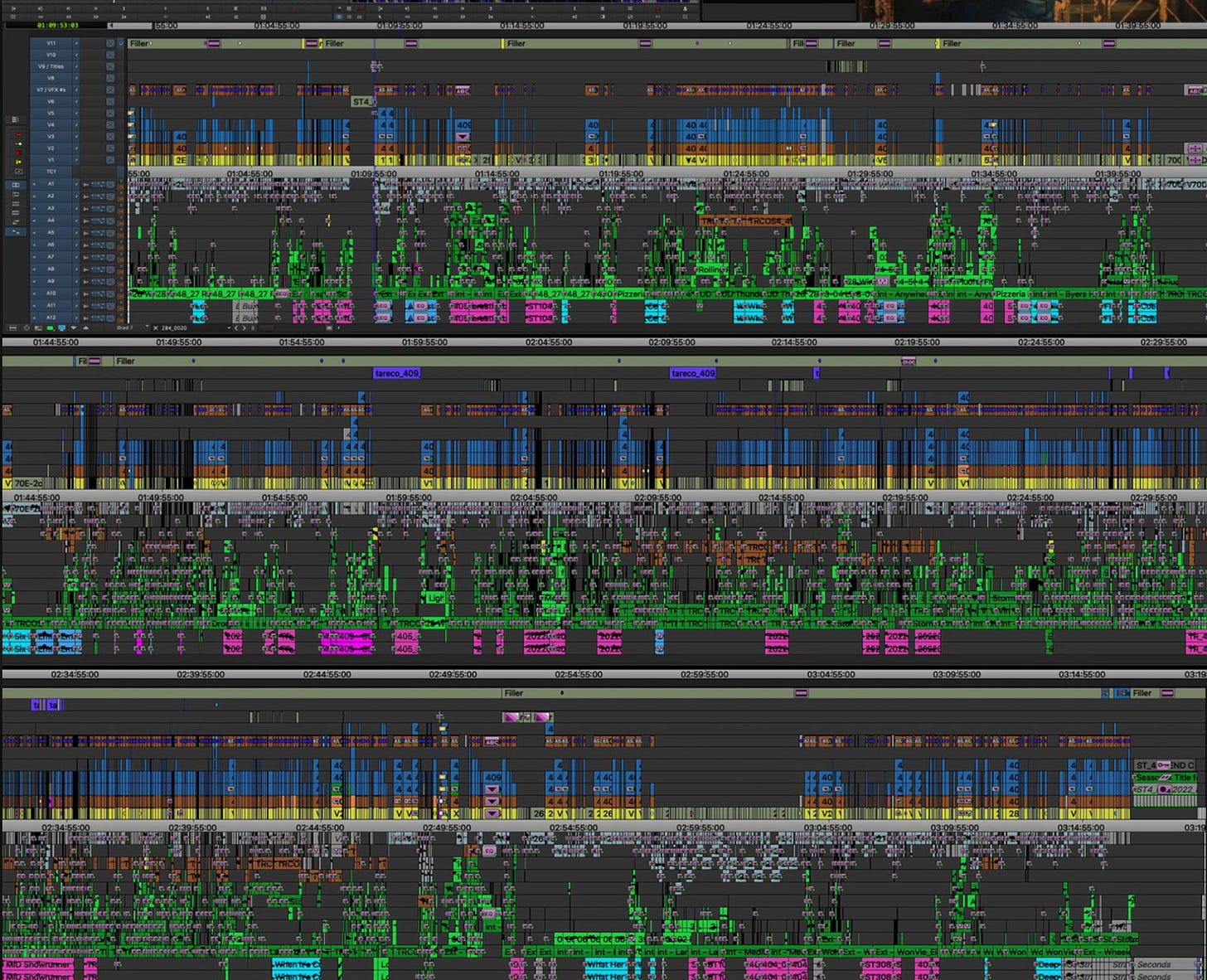Enable the red Overwrite Trim tool
The image size is (1207, 980).
coord(18,153)
